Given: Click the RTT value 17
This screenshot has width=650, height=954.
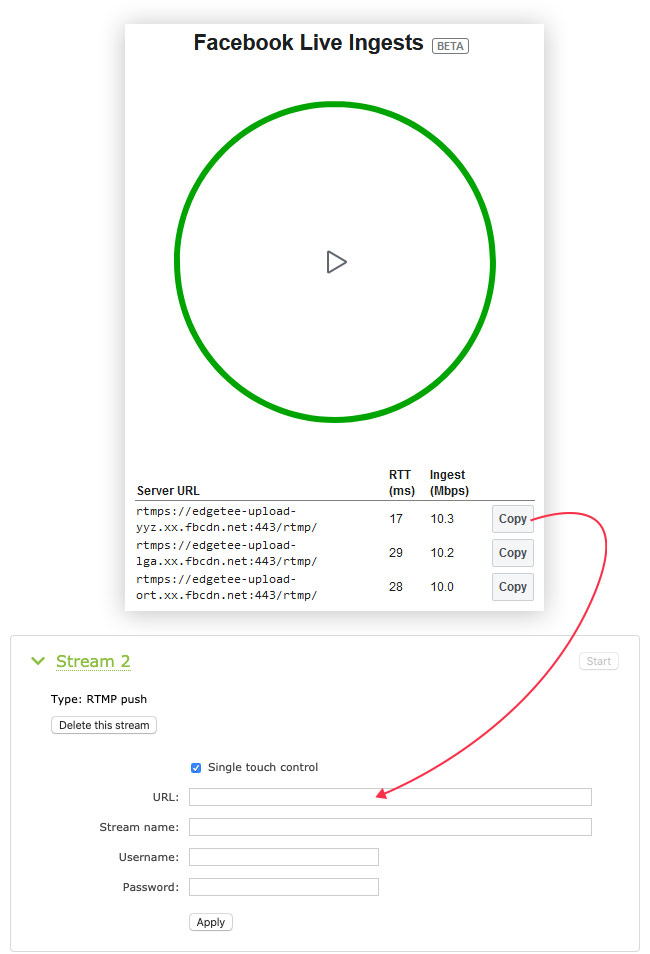Looking at the screenshot, I should [396, 519].
